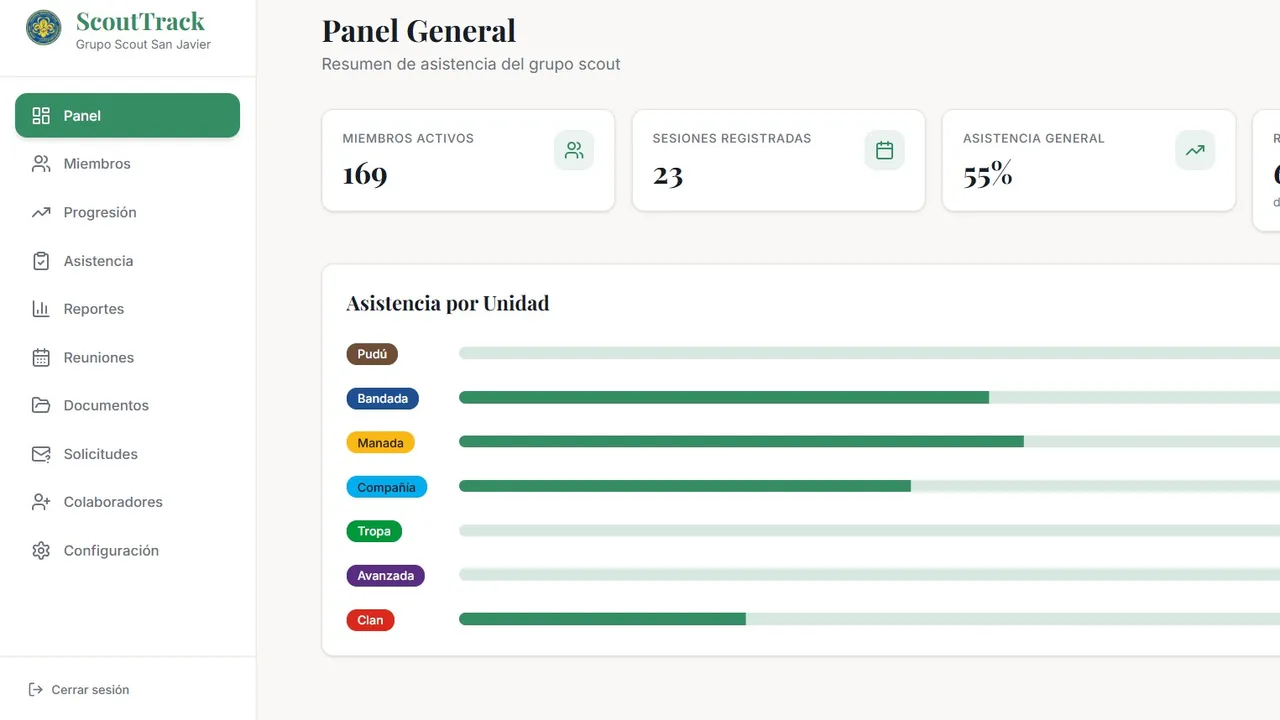1280x720 pixels.
Task: Click the Tropa attendance progress bar
Action: (869, 530)
